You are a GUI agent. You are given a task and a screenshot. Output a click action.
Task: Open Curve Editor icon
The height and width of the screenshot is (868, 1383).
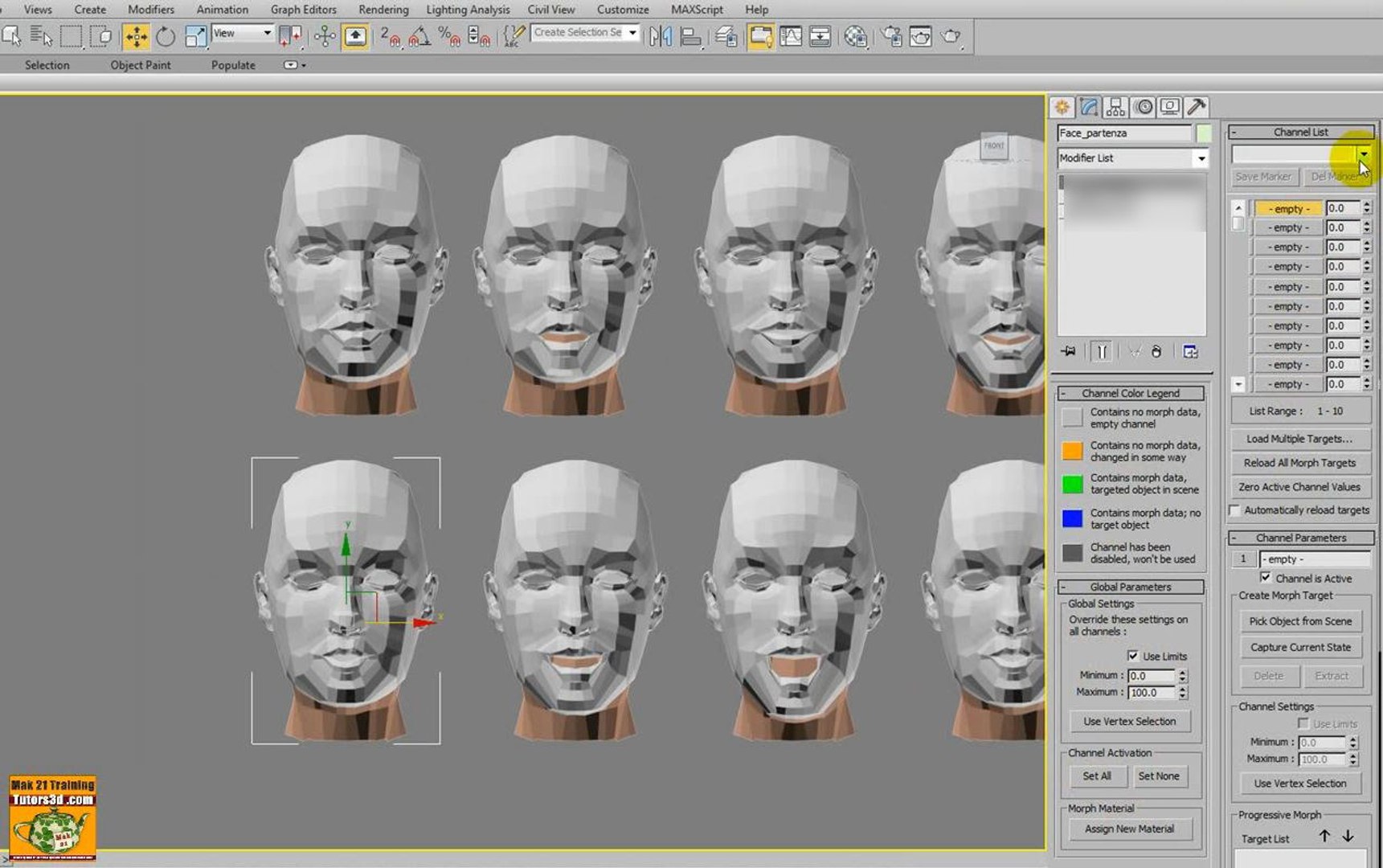[791, 36]
